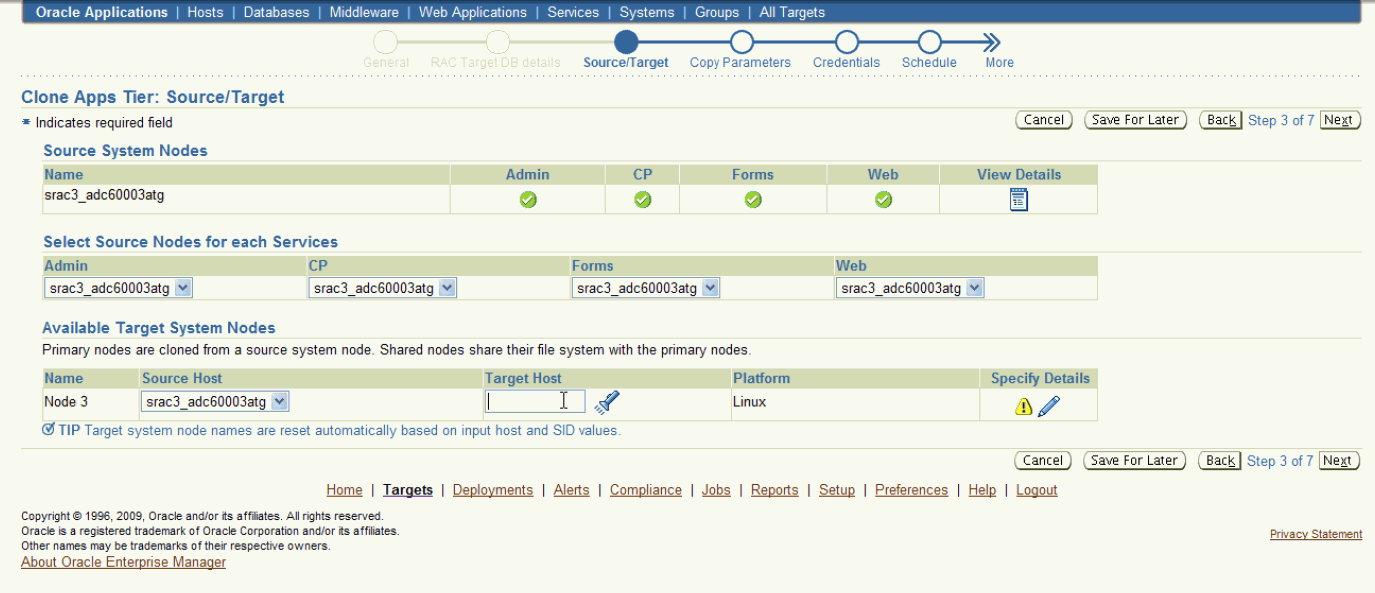
Task: Open the Preferences footer link
Action: (x=911, y=490)
